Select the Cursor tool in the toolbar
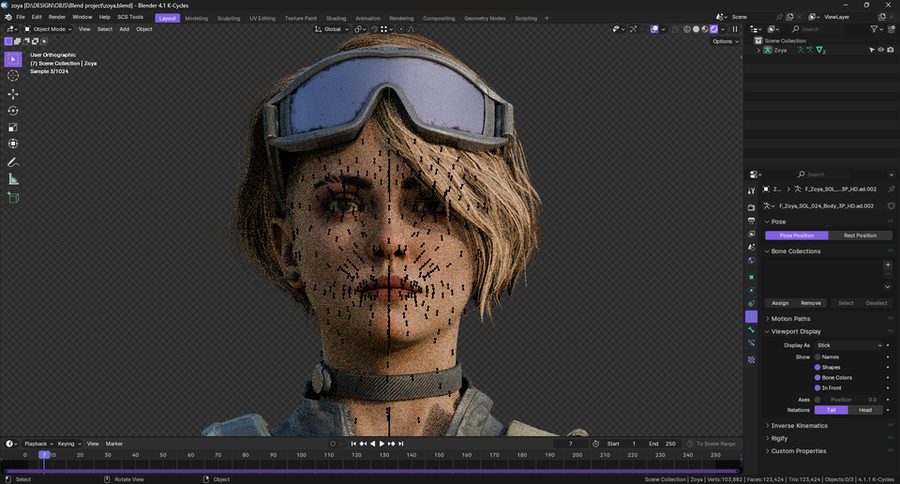This screenshot has height=484, width=900. [x=13, y=76]
